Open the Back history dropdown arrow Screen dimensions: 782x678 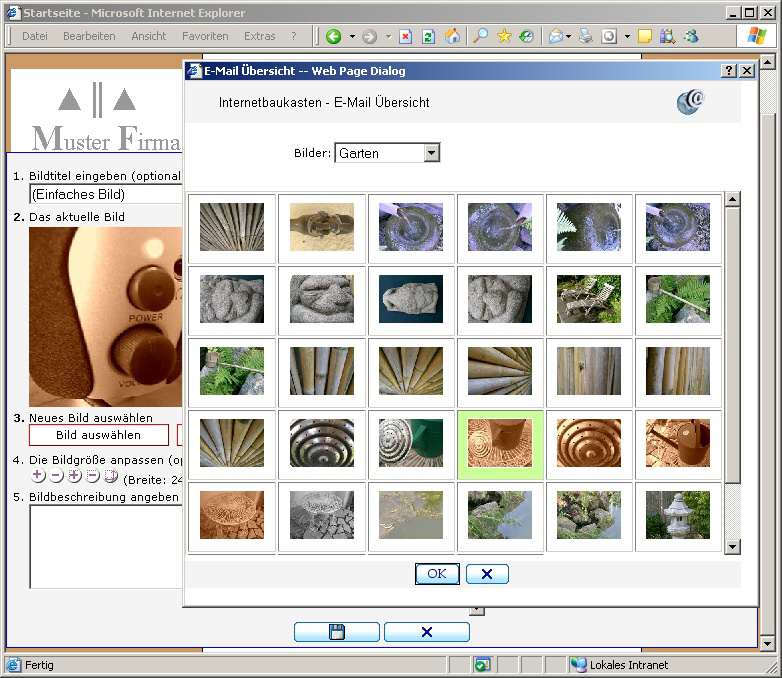coord(352,36)
